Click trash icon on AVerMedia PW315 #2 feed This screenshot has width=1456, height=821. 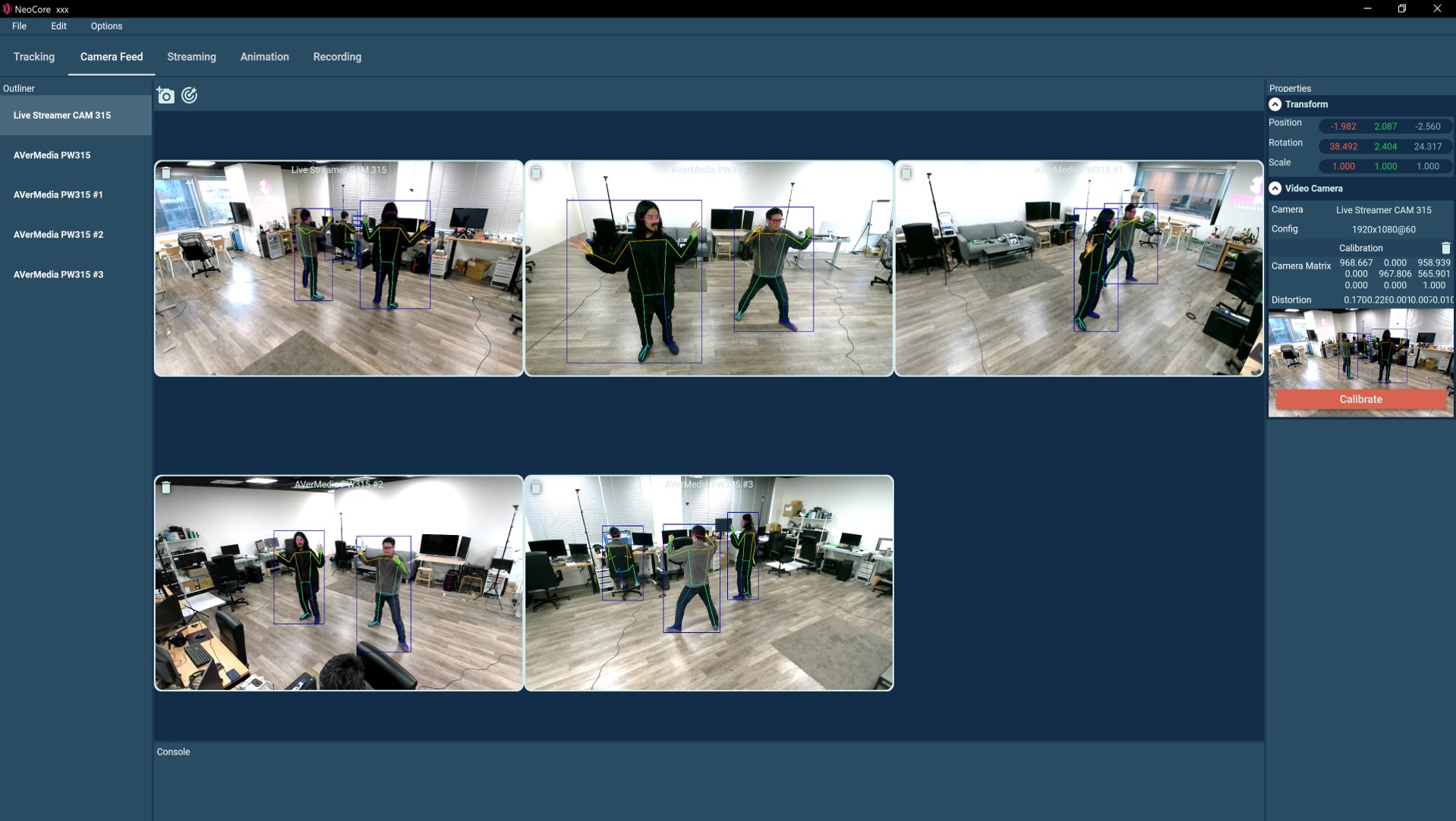point(166,487)
